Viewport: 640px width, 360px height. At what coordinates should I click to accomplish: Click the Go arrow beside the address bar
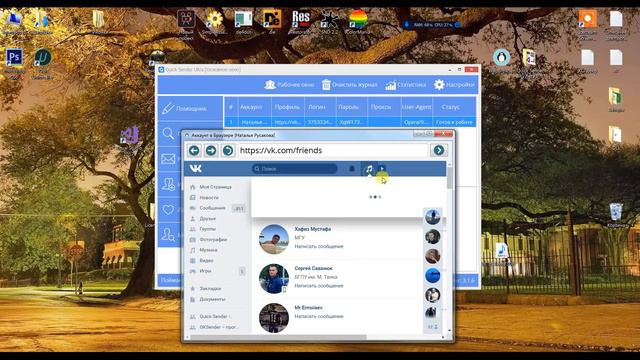(x=439, y=151)
